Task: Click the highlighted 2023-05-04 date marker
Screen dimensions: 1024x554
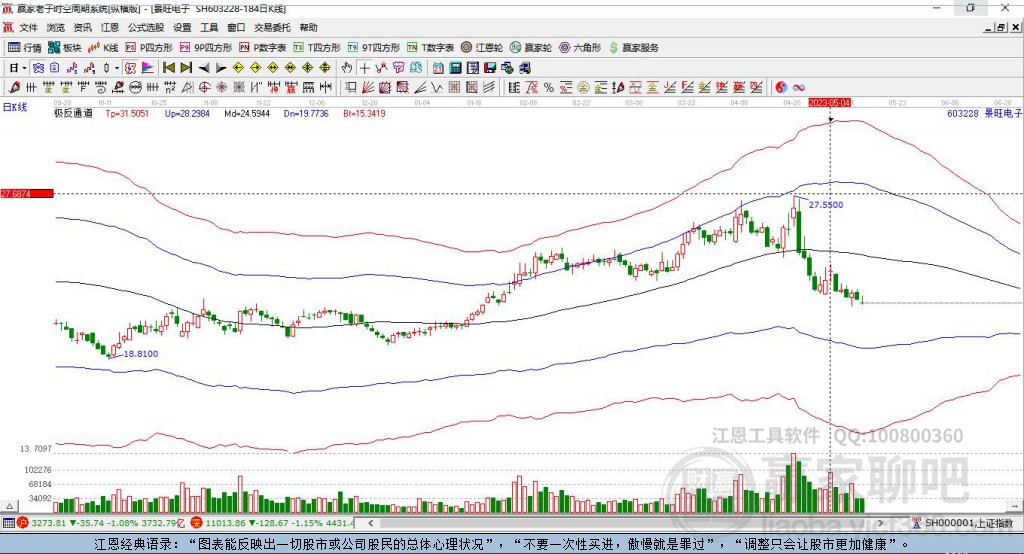Action: pyautogui.click(x=830, y=103)
